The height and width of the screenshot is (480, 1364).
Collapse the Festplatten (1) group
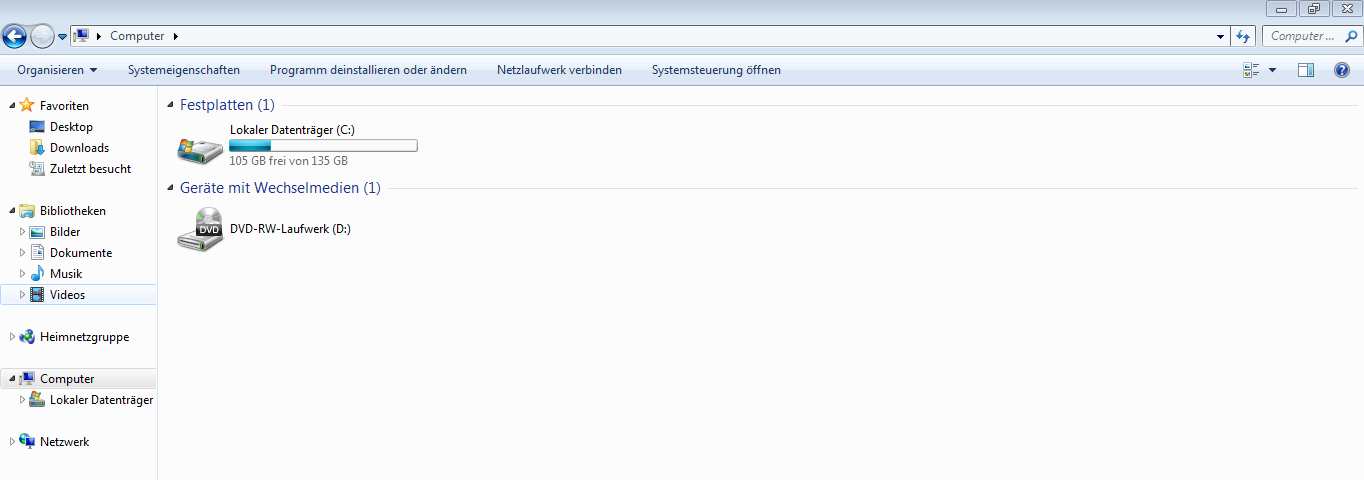click(x=170, y=105)
